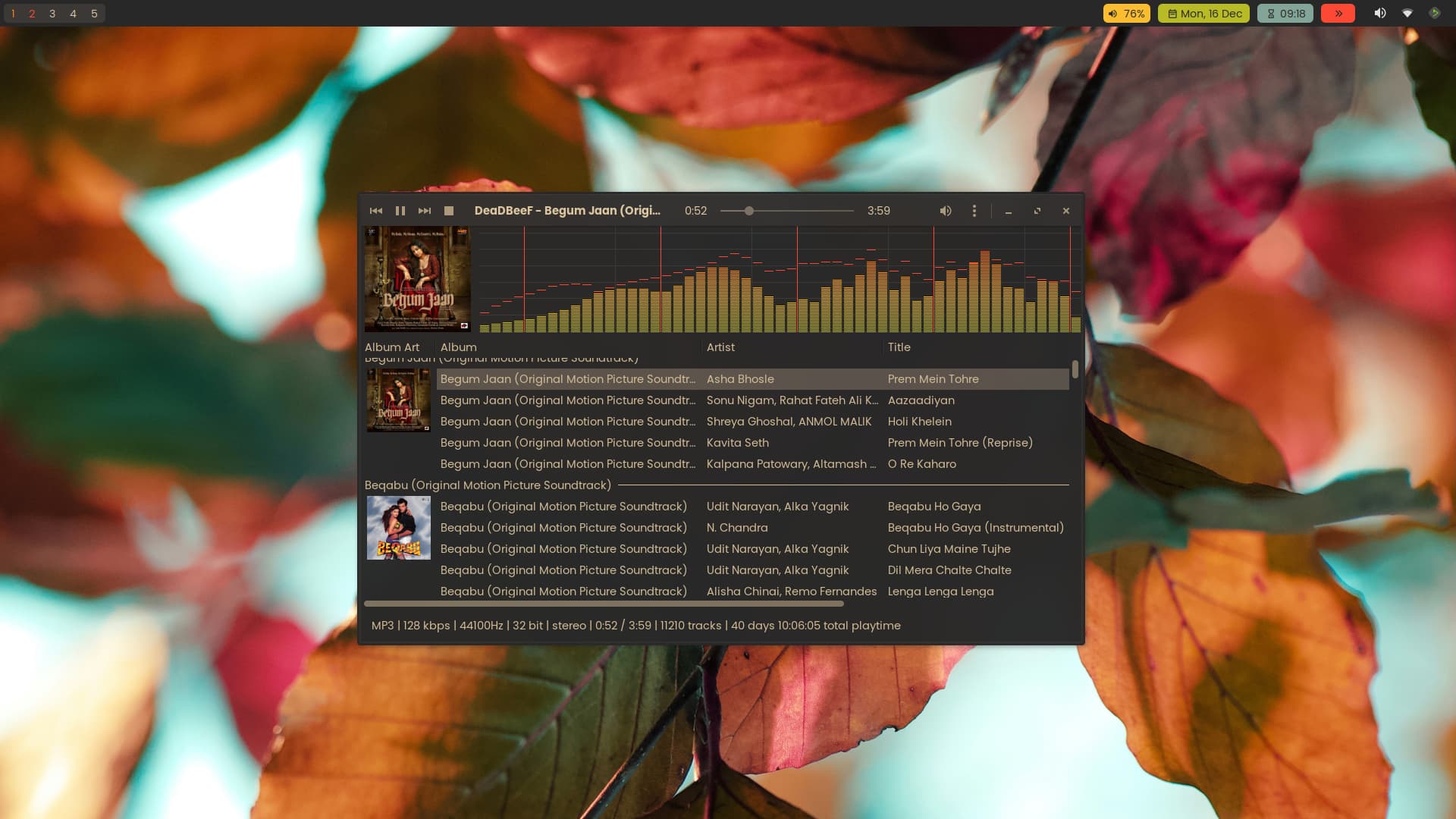Stop playback with the square button
The image size is (1456, 819).
pos(449,211)
